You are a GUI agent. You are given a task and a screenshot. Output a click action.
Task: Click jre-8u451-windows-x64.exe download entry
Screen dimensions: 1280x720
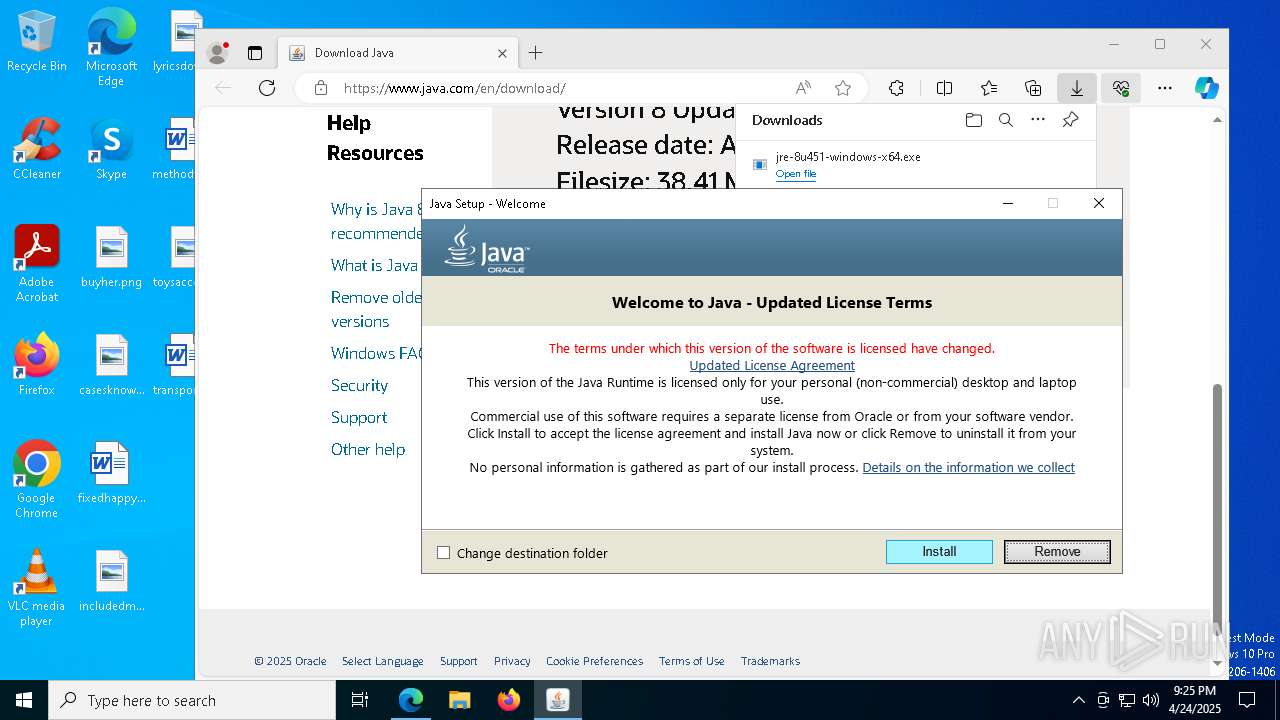click(915, 164)
